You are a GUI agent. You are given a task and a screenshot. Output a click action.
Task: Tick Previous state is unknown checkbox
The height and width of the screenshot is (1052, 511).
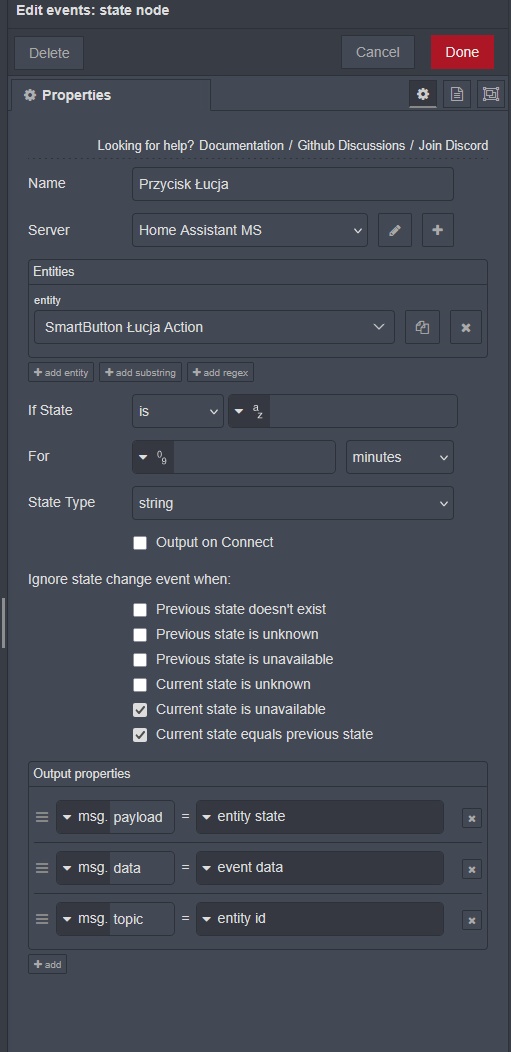click(x=139, y=635)
